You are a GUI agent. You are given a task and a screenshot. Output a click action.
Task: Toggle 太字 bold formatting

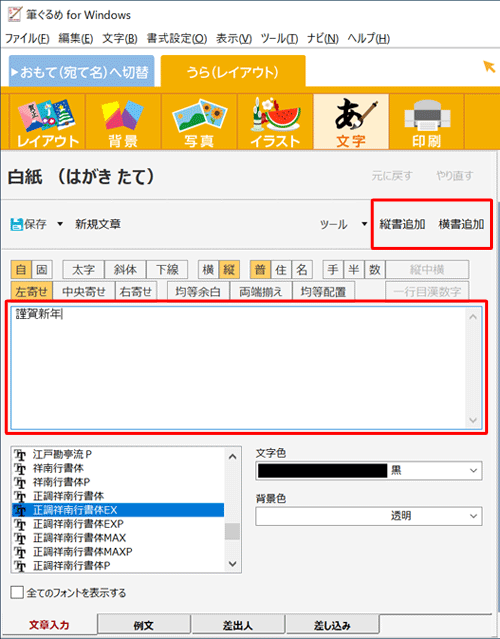coord(84,269)
